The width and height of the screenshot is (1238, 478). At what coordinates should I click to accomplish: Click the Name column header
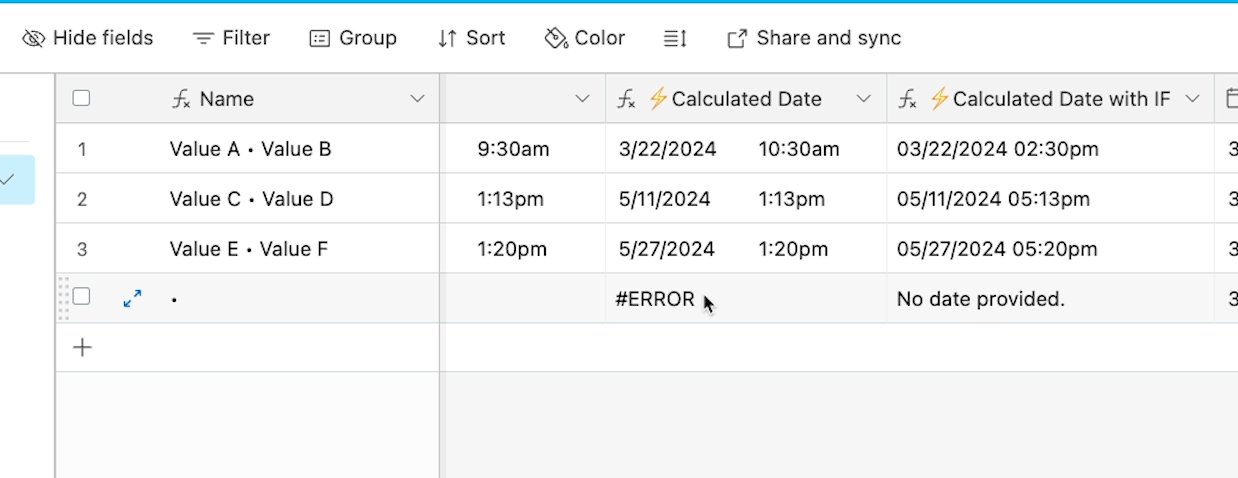tap(247, 99)
